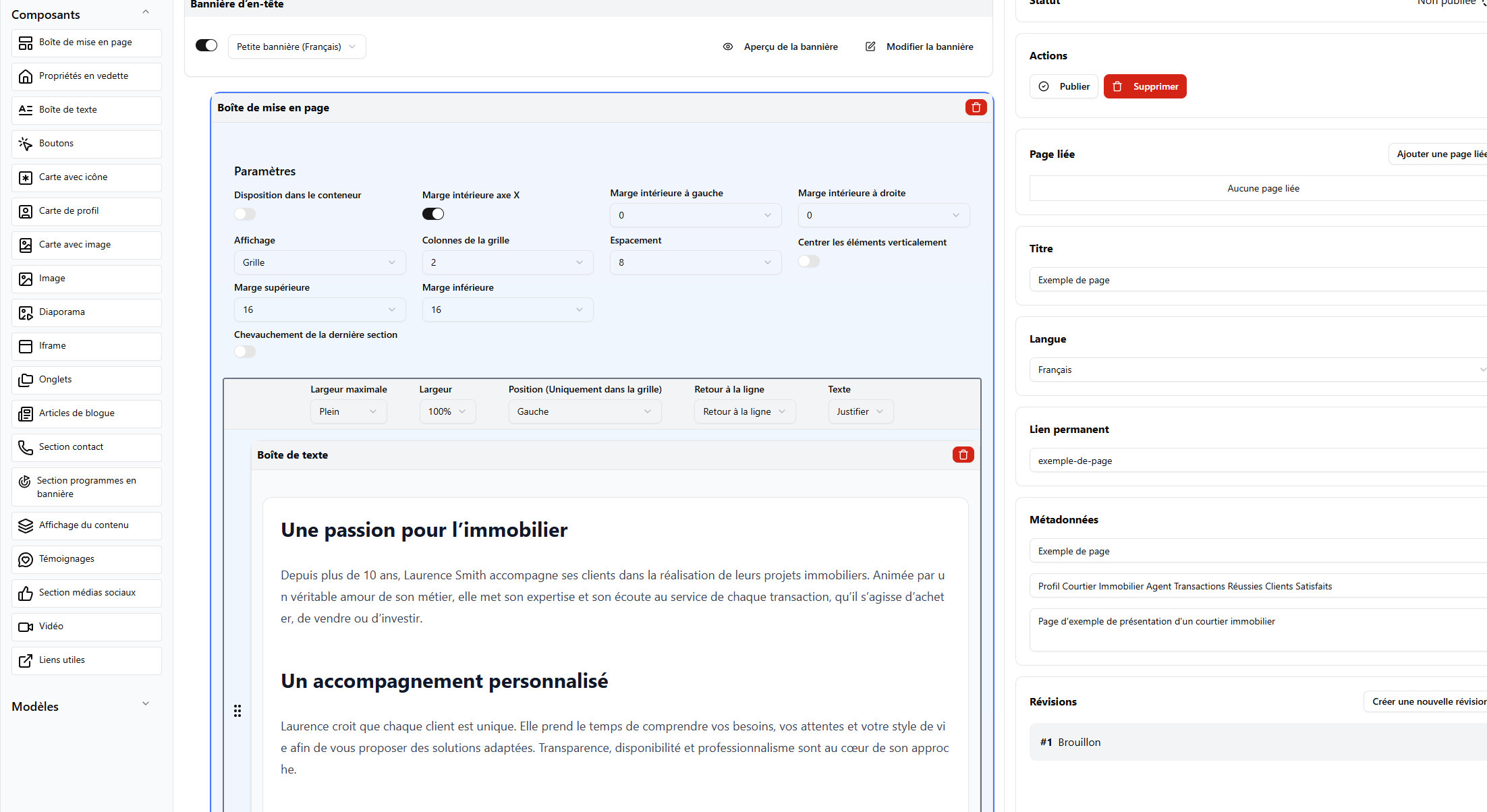This screenshot has height=812, width=1487.
Task: Select revision #1 Brouillon
Action: [1258, 742]
